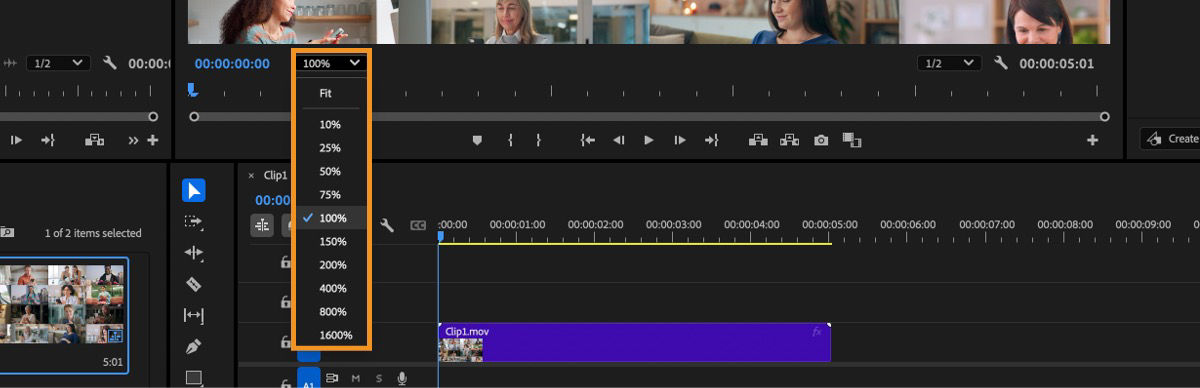This screenshot has height=388, width=1200.
Task: Select the Selection arrow tool
Action: click(194, 190)
